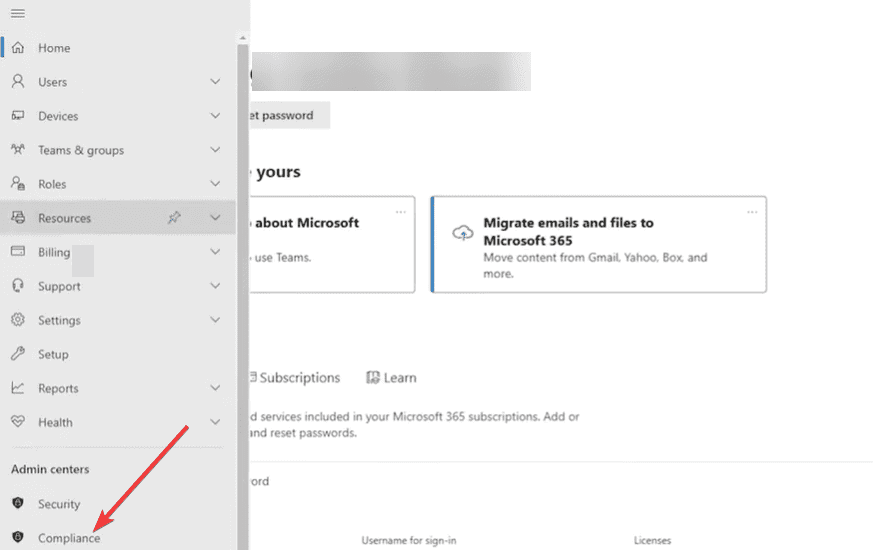Expand the Support menu chevron

coord(215,286)
